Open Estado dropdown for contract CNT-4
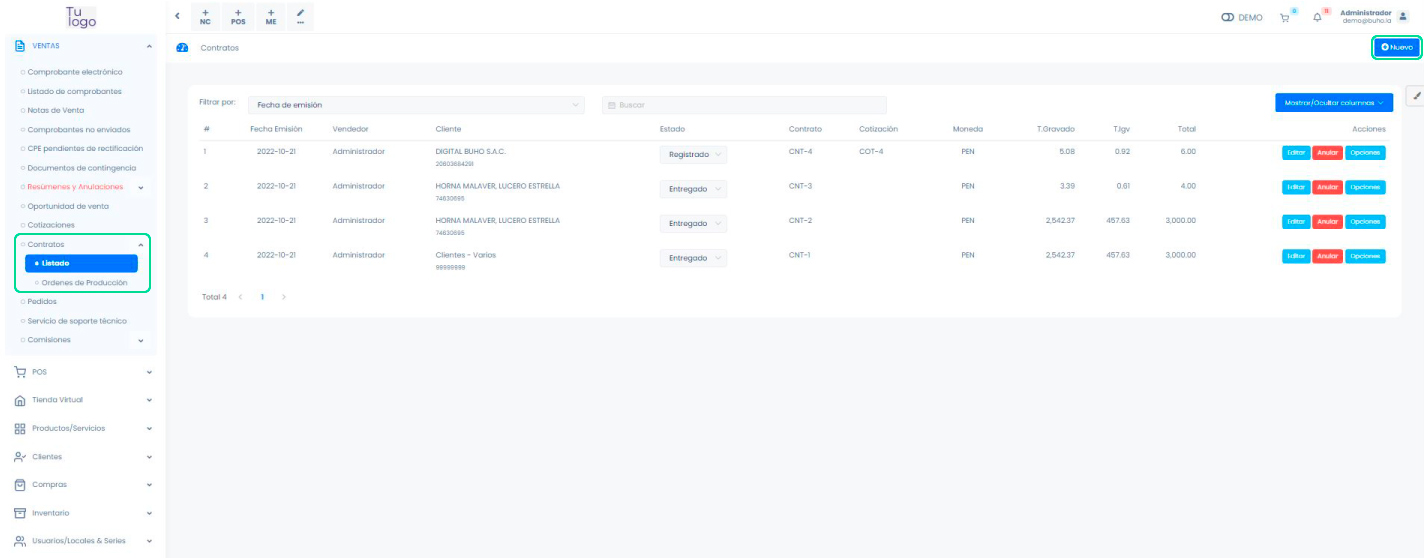1424x558 pixels. pos(693,155)
